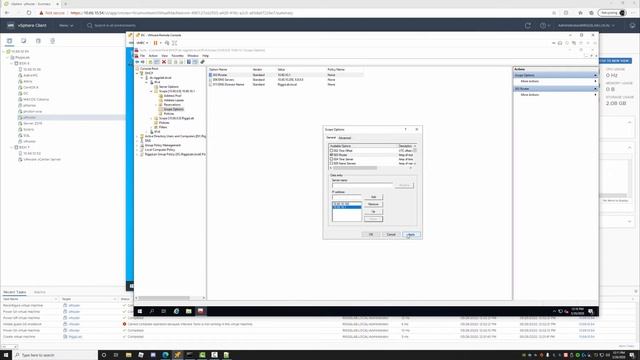Click the Server name input field
640x360 pixels.
point(362,185)
